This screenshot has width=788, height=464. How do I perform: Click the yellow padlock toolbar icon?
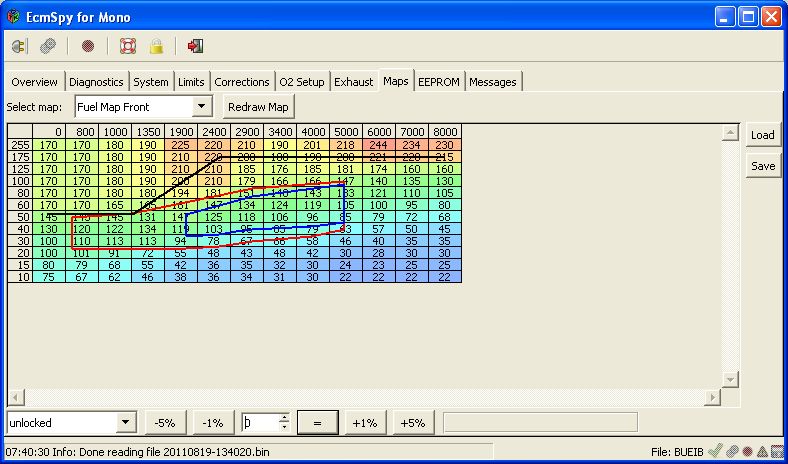click(156, 46)
